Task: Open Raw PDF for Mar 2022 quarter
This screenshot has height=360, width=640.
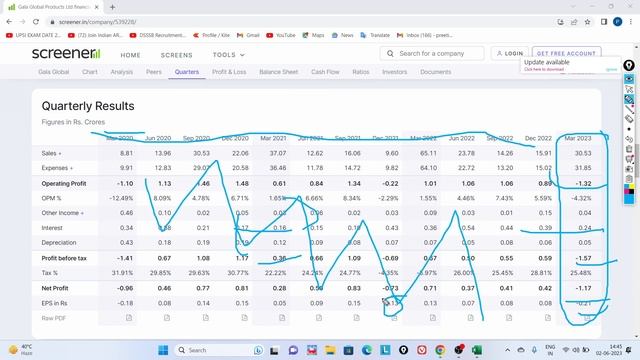Action: point(433,318)
